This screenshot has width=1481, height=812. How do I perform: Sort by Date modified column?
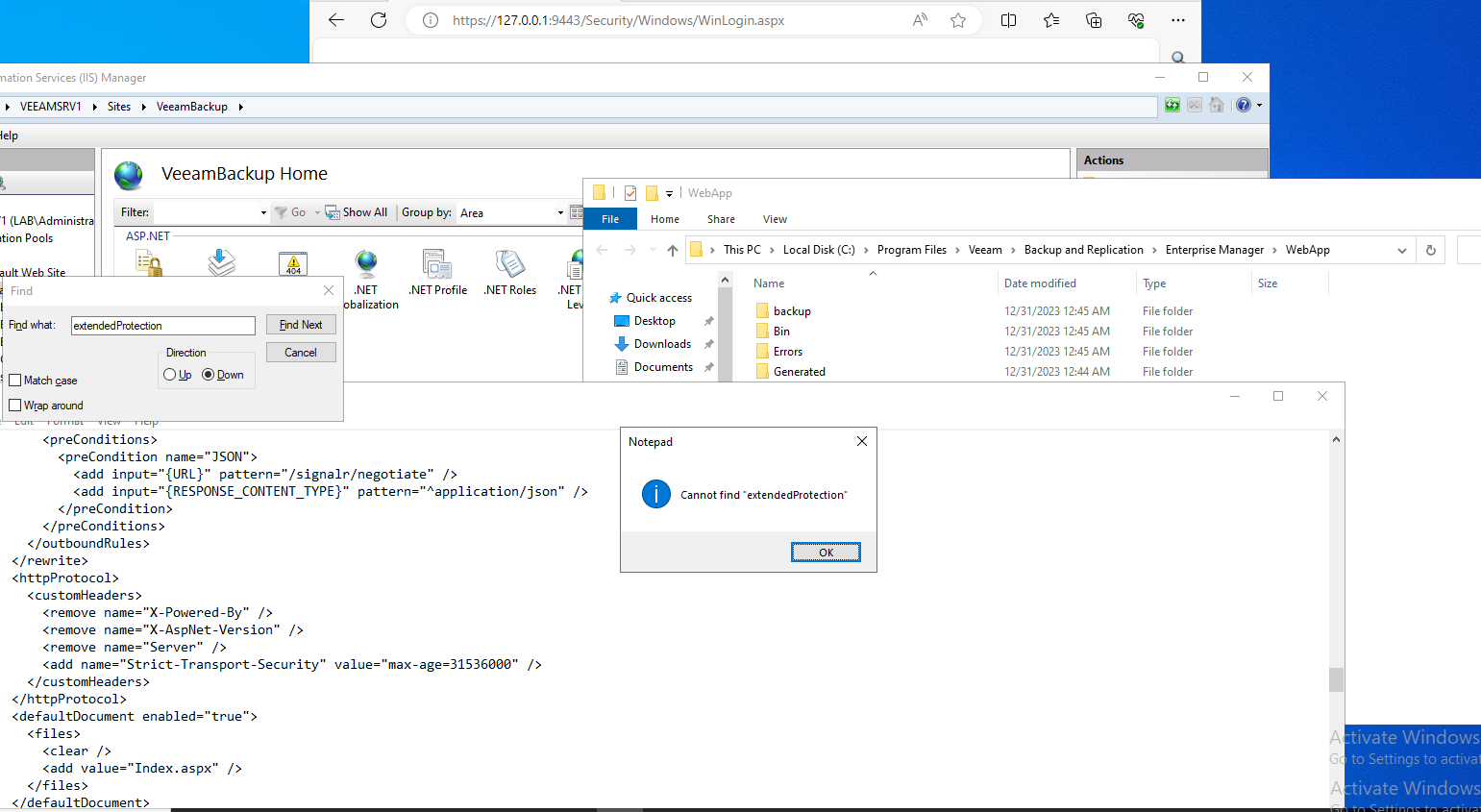(x=1040, y=283)
